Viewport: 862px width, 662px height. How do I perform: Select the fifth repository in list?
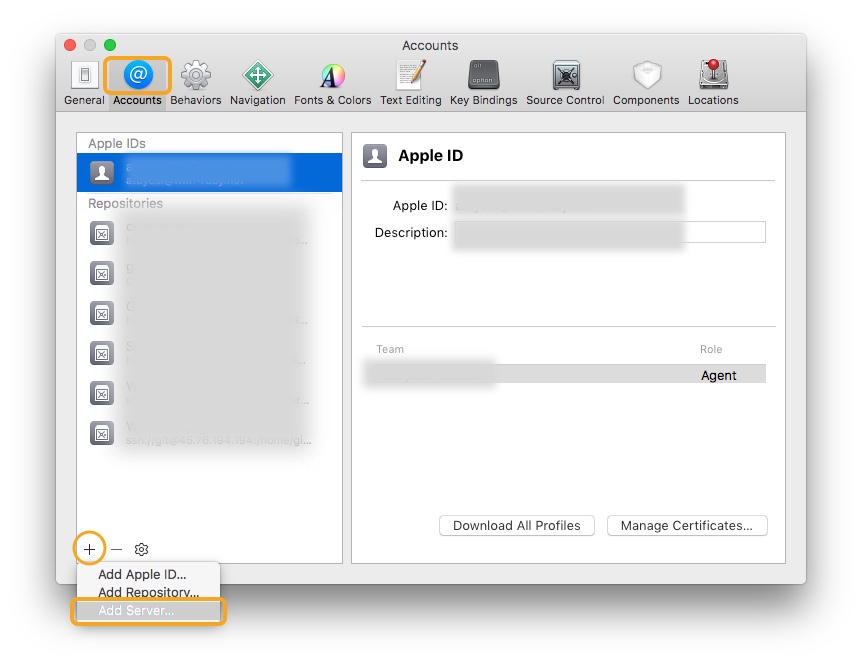pos(209,393)
